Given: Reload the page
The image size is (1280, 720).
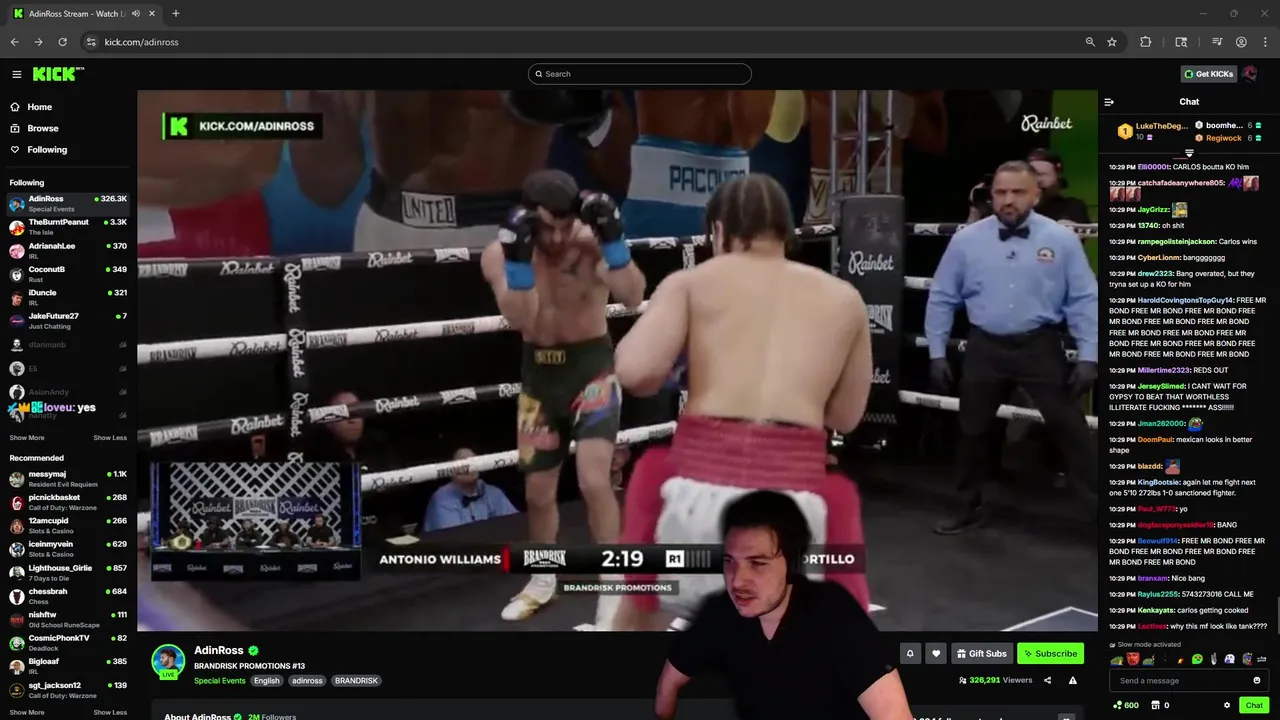Looking at the screenshot, I should click(x=62, y=42).
